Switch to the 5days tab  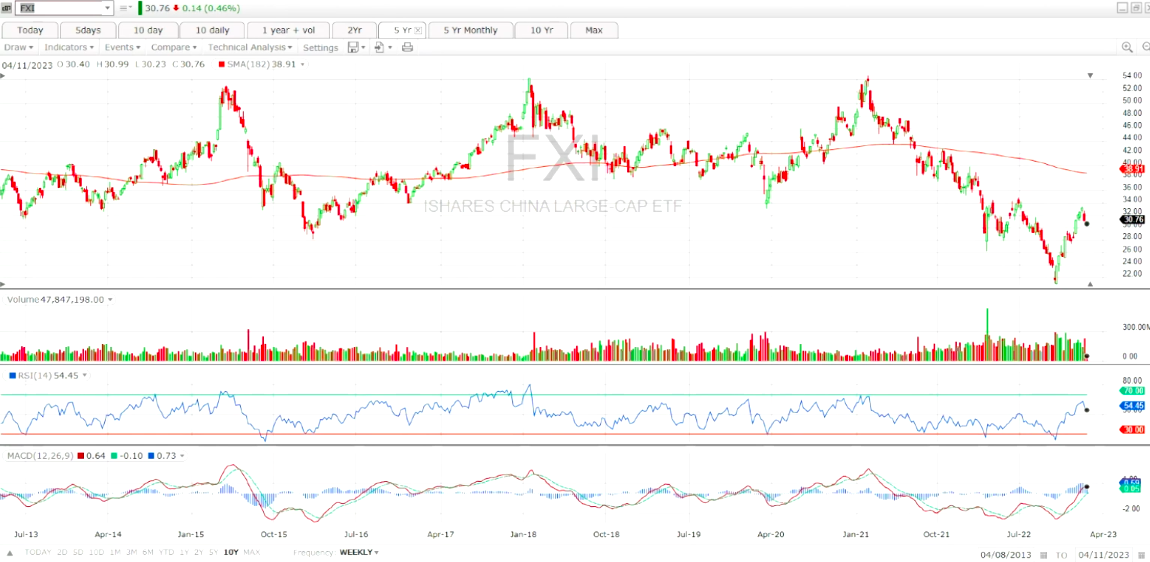[x=88, y=30]
